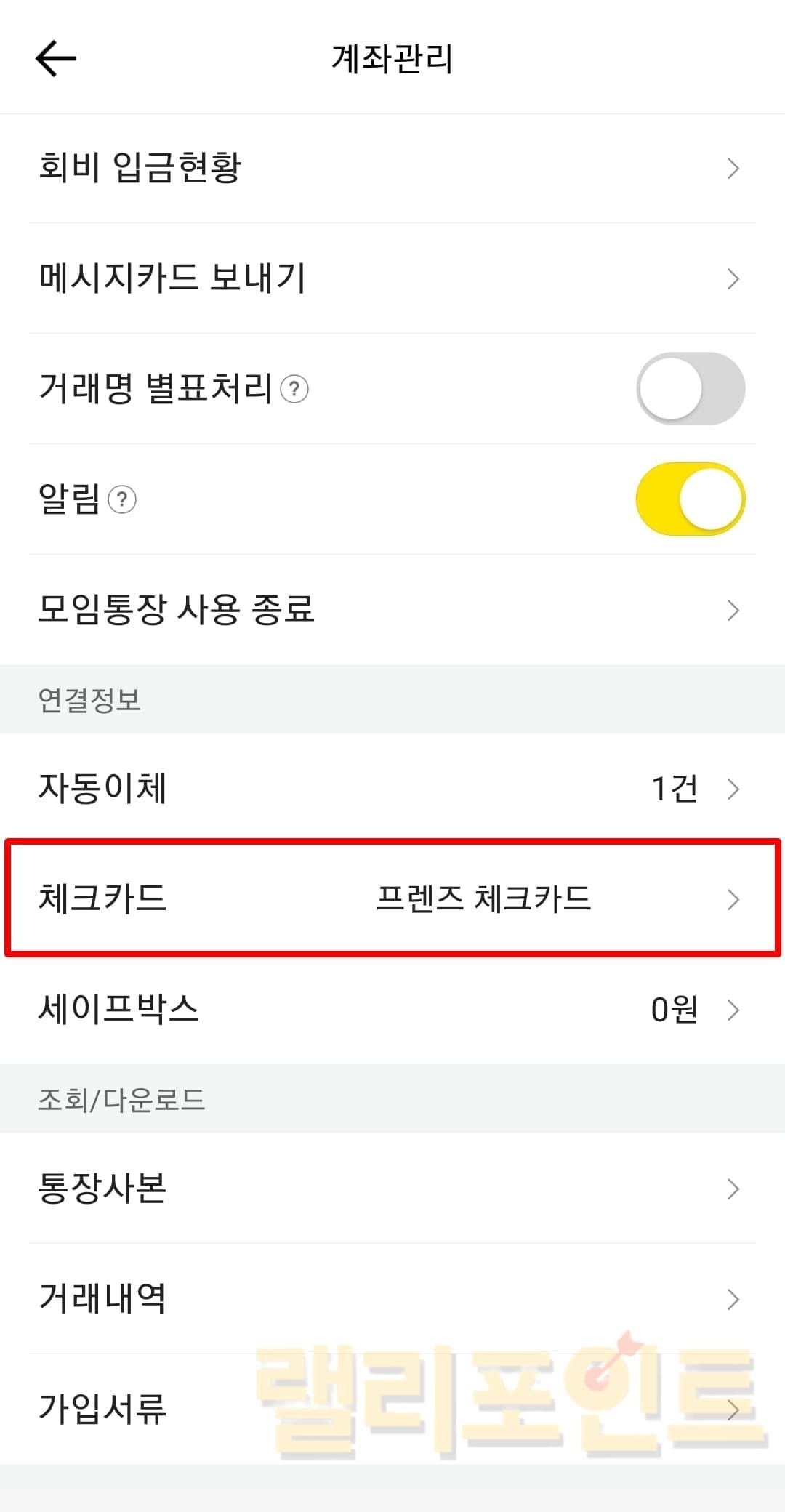Screen dimensions: 785x1512
Task: Tap the 1건 자동이체 count
Action: [x=674, y=789]
